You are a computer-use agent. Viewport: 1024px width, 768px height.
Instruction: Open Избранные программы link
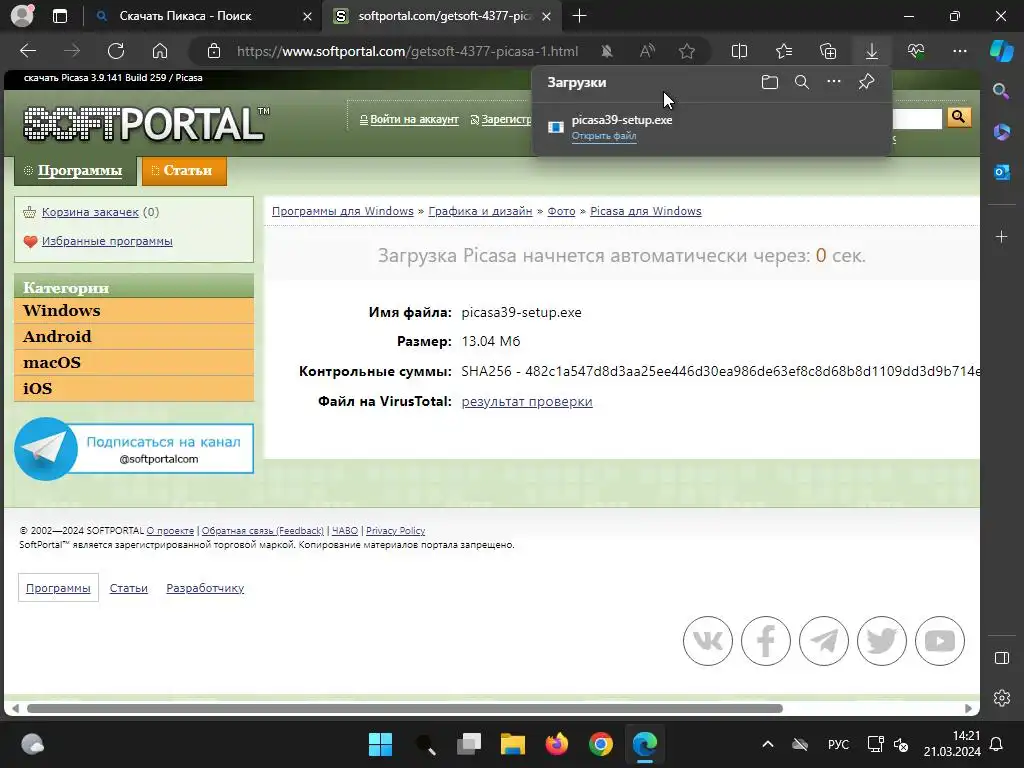[107, 241]
